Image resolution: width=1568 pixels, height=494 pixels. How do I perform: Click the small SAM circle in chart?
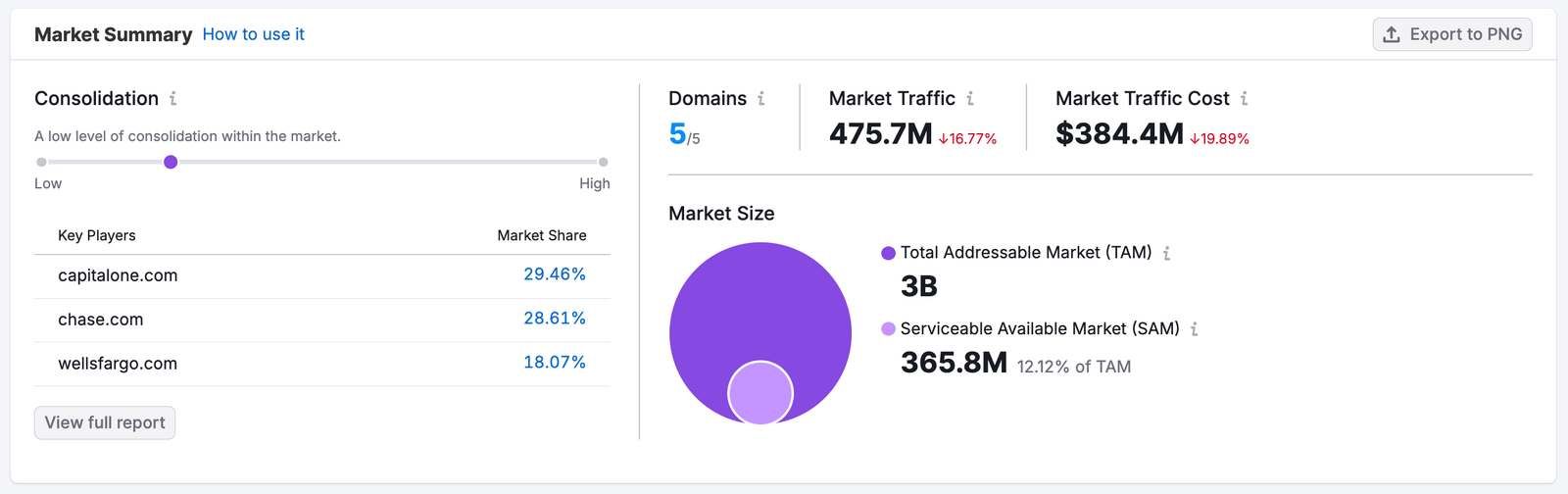coord(760,393)
